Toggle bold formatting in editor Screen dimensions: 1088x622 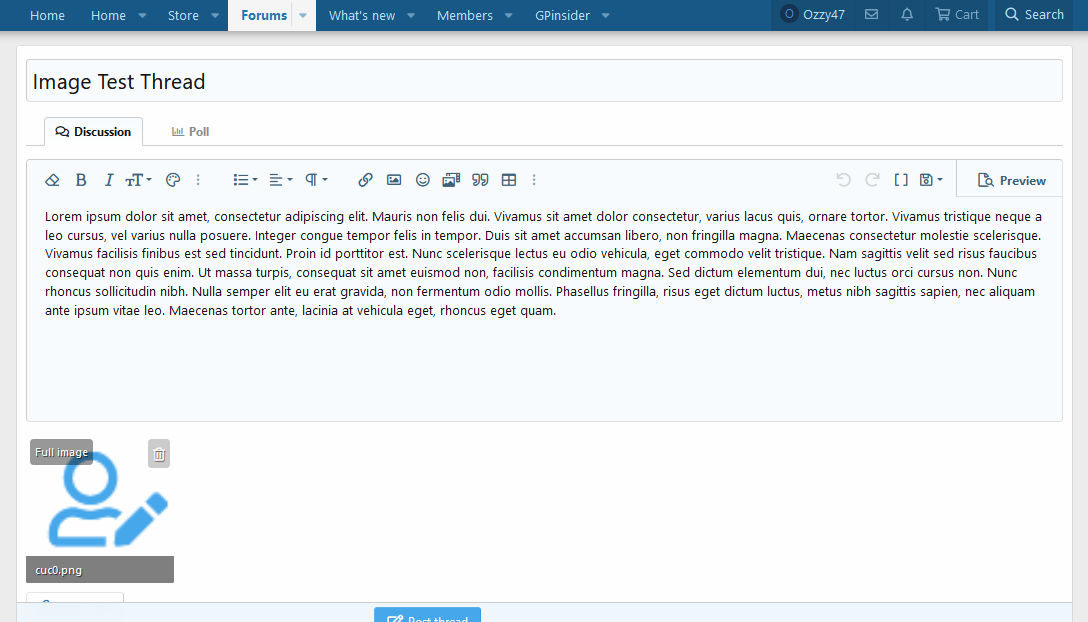click(x=81, y=180)
